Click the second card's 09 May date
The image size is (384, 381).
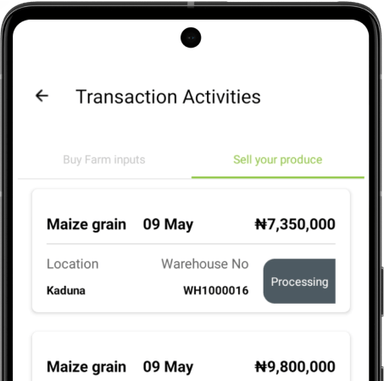coord(168,367)
